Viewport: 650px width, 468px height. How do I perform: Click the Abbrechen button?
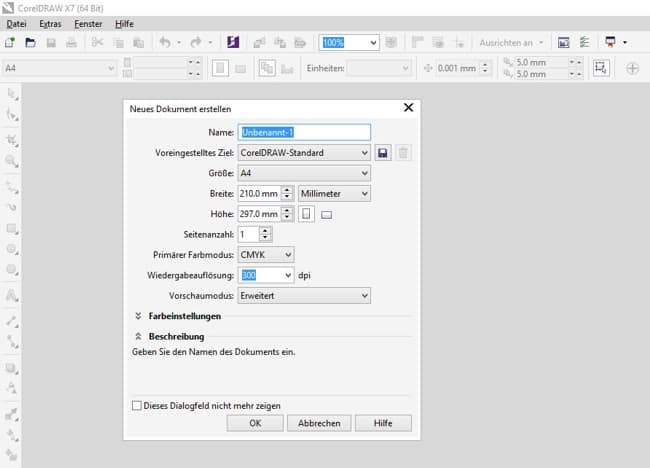319,423
